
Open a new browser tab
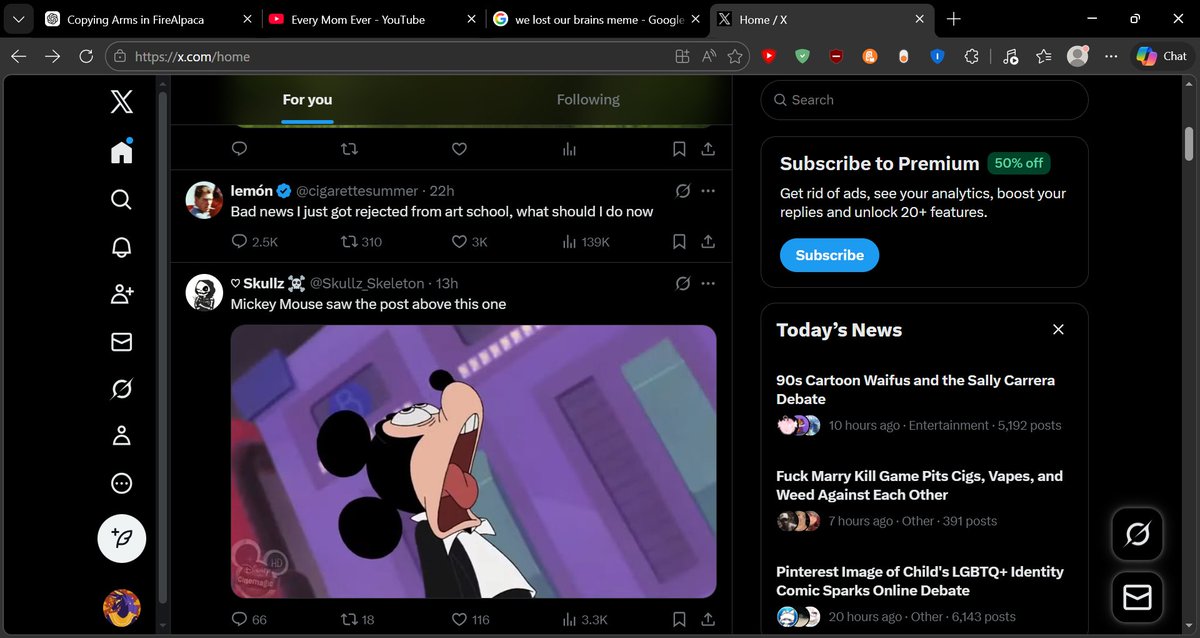tap(954, 19)
